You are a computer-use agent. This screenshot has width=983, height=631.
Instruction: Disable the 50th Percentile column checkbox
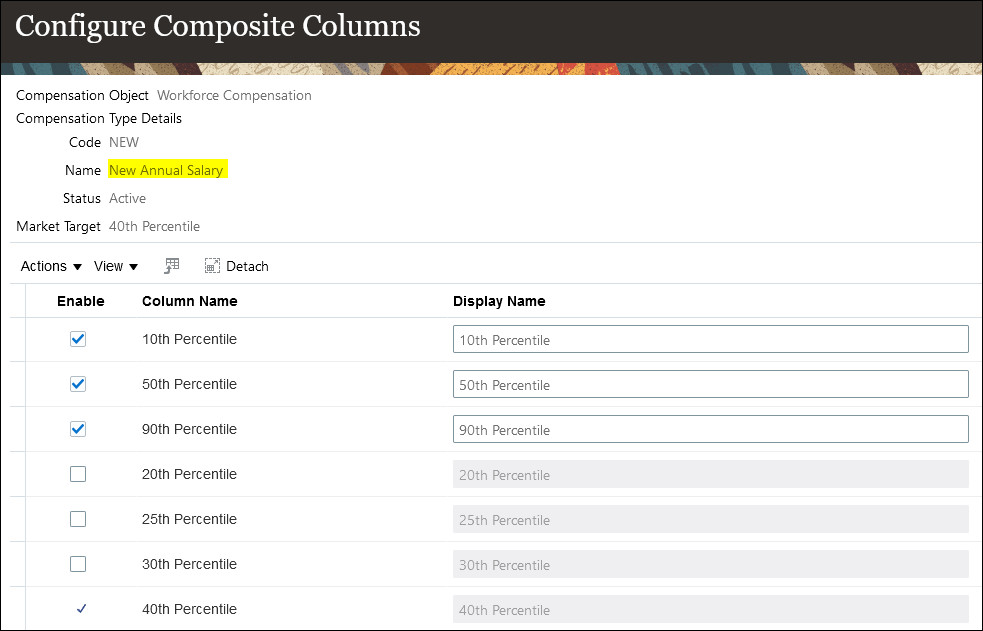78,384
